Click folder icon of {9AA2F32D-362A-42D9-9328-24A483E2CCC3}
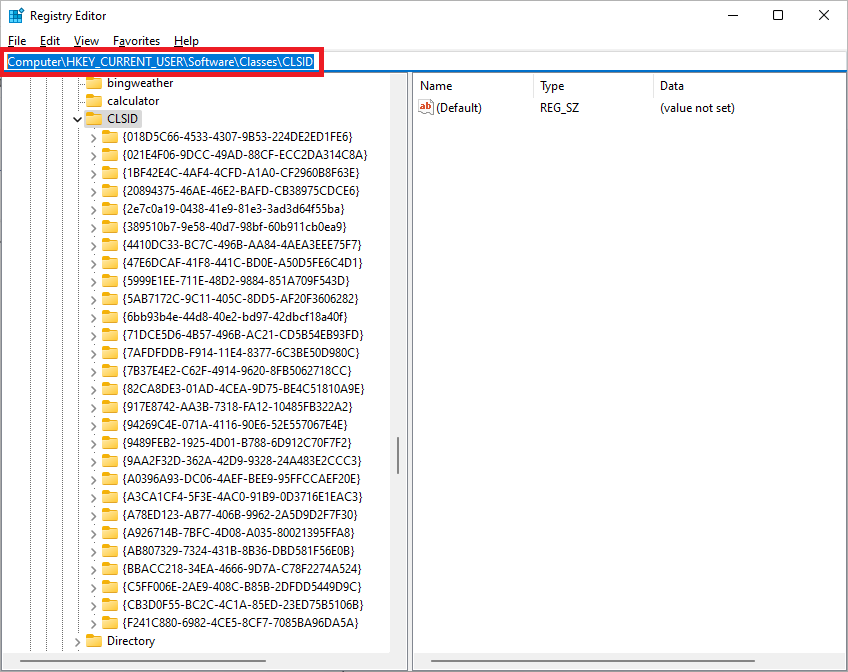 pos(110,461)
